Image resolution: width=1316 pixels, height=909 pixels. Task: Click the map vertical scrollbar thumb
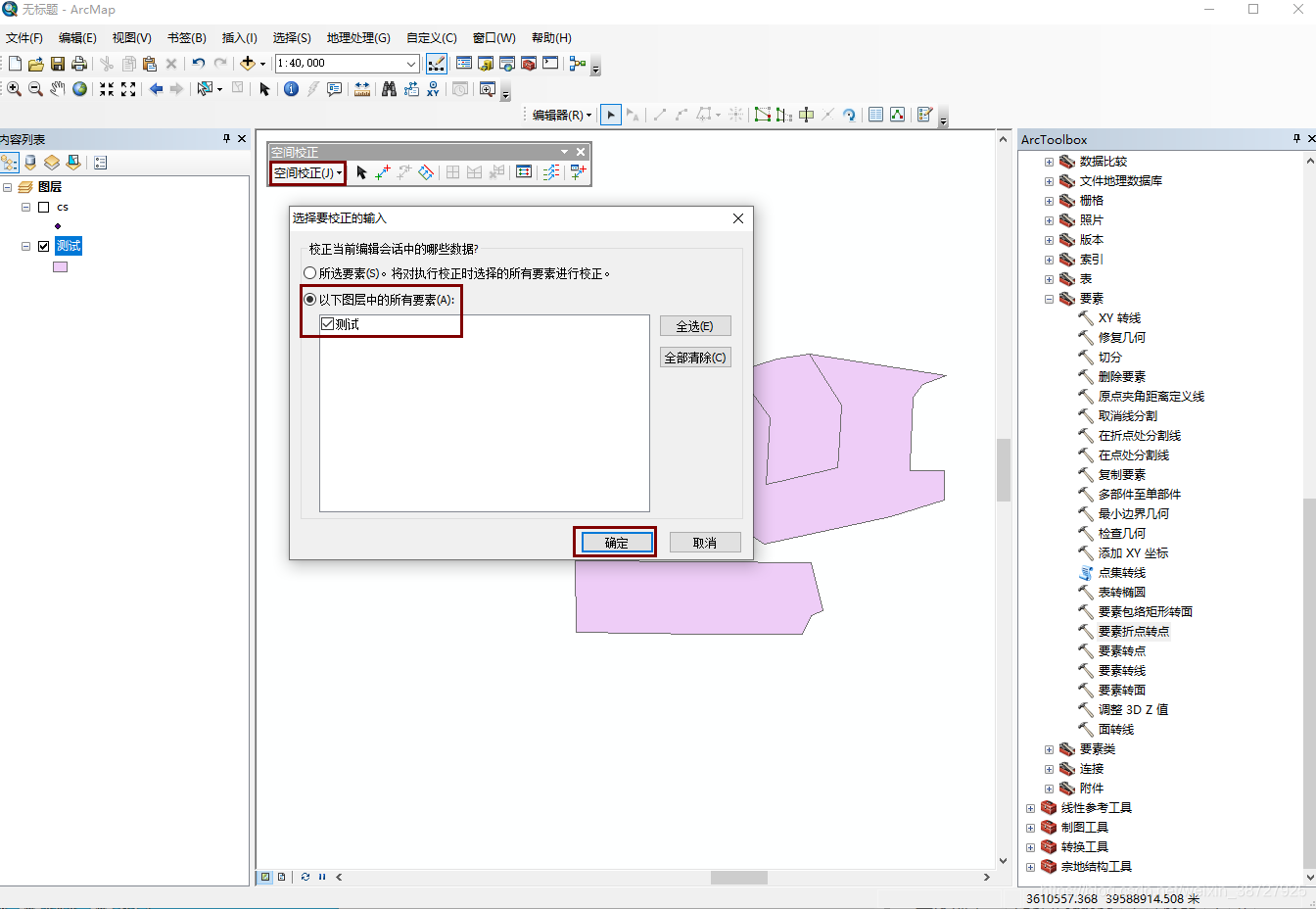click(x=1003, y=470)
